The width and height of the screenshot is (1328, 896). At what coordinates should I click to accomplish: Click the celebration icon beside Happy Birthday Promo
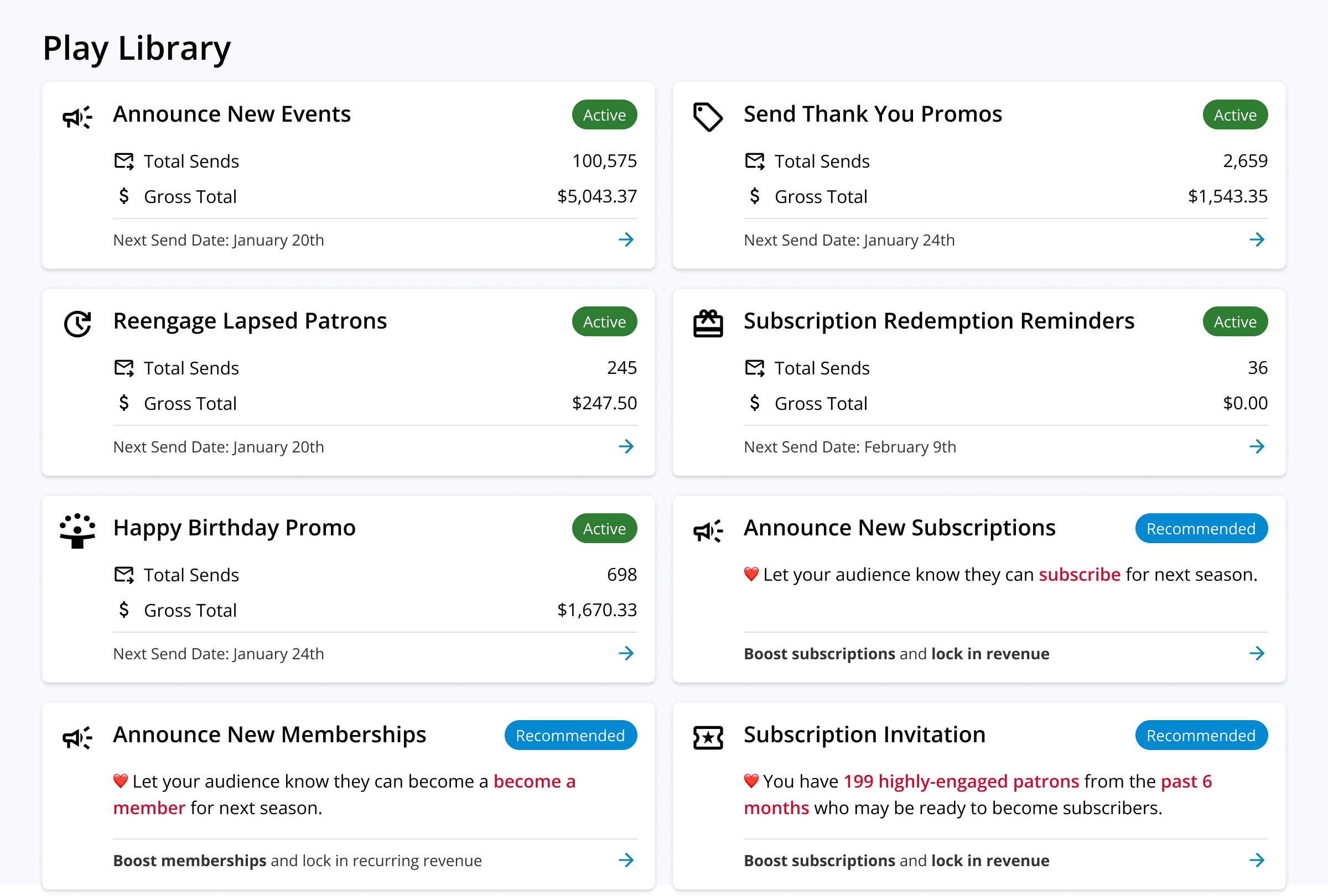coord(77,530)
